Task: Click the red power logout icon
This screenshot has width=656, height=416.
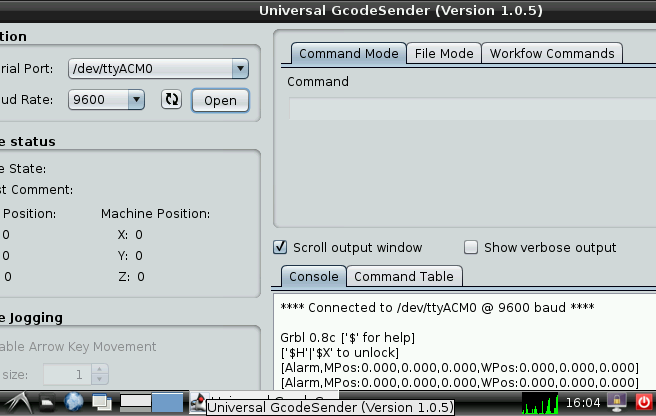Action: [x=644, y=403]
